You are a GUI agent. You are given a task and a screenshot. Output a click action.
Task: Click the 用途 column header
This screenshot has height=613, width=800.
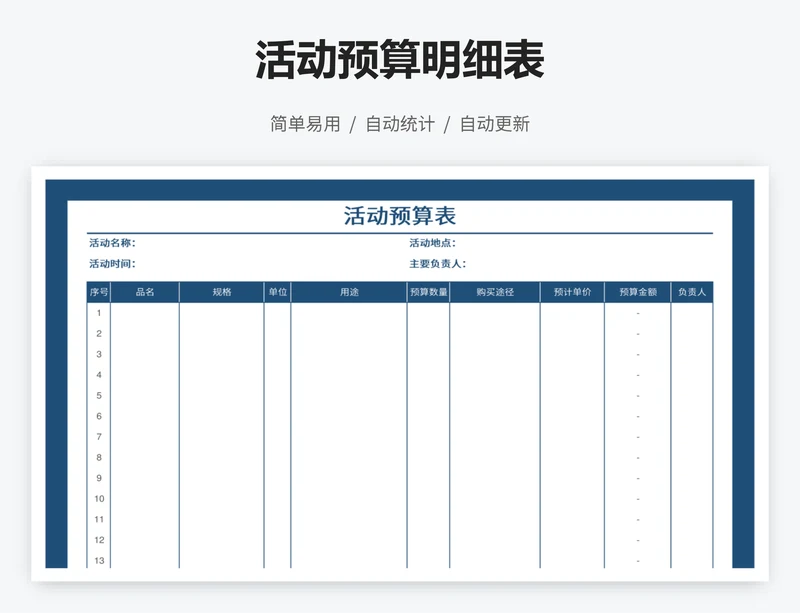(x=349, y=292)
